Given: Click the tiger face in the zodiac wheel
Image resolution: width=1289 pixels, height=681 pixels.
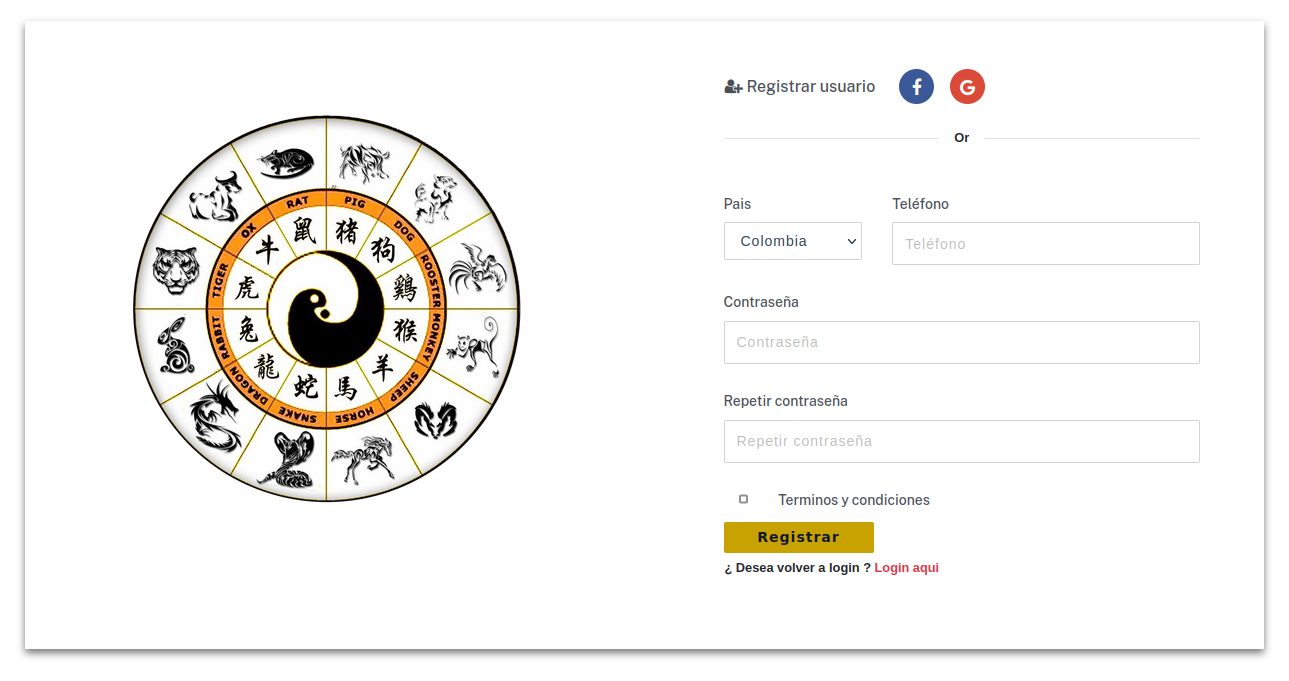Looking at the screenshot, I should [x=176, y=270].
